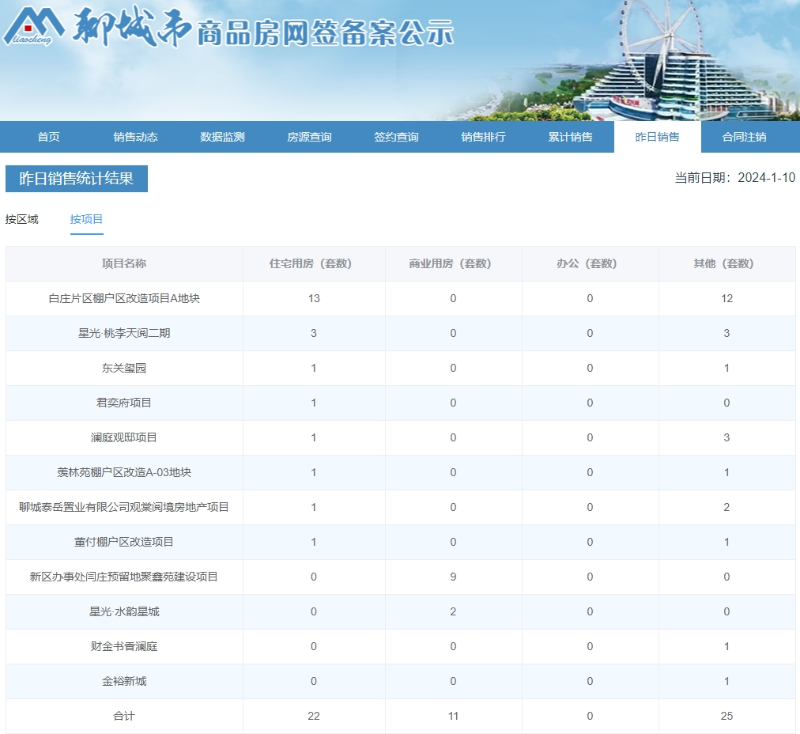Open the 数据监测 navigation item

222,137
